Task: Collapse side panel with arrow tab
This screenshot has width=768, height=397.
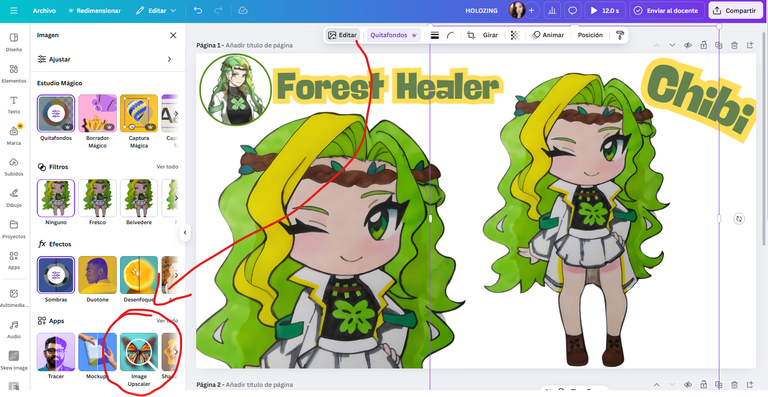Action: coord(185,233)
